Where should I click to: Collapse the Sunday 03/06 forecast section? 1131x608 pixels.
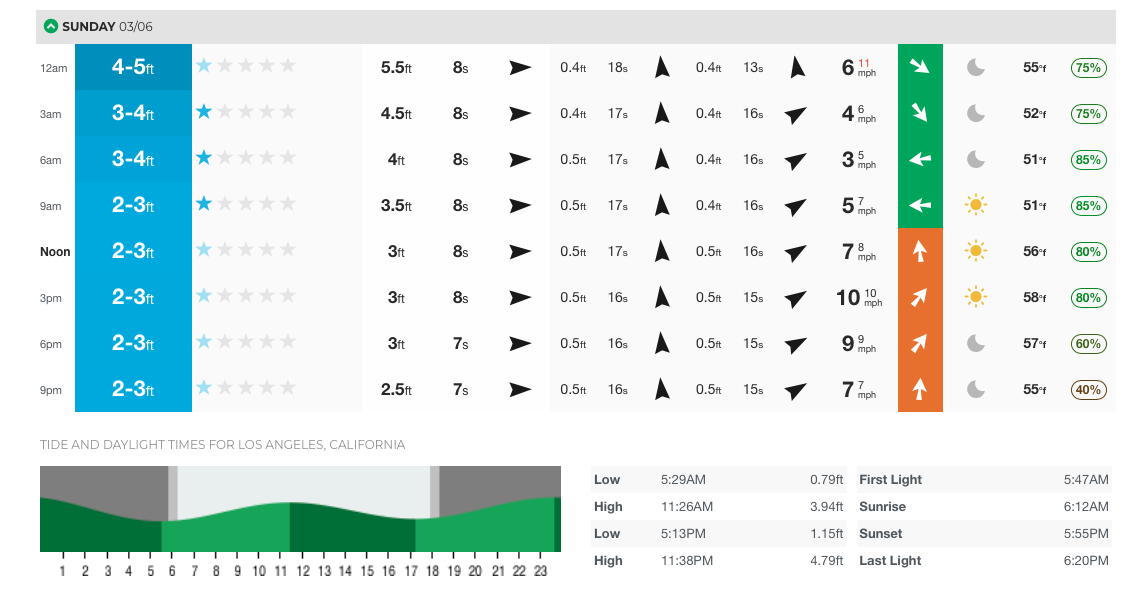(x=51, y=26)
